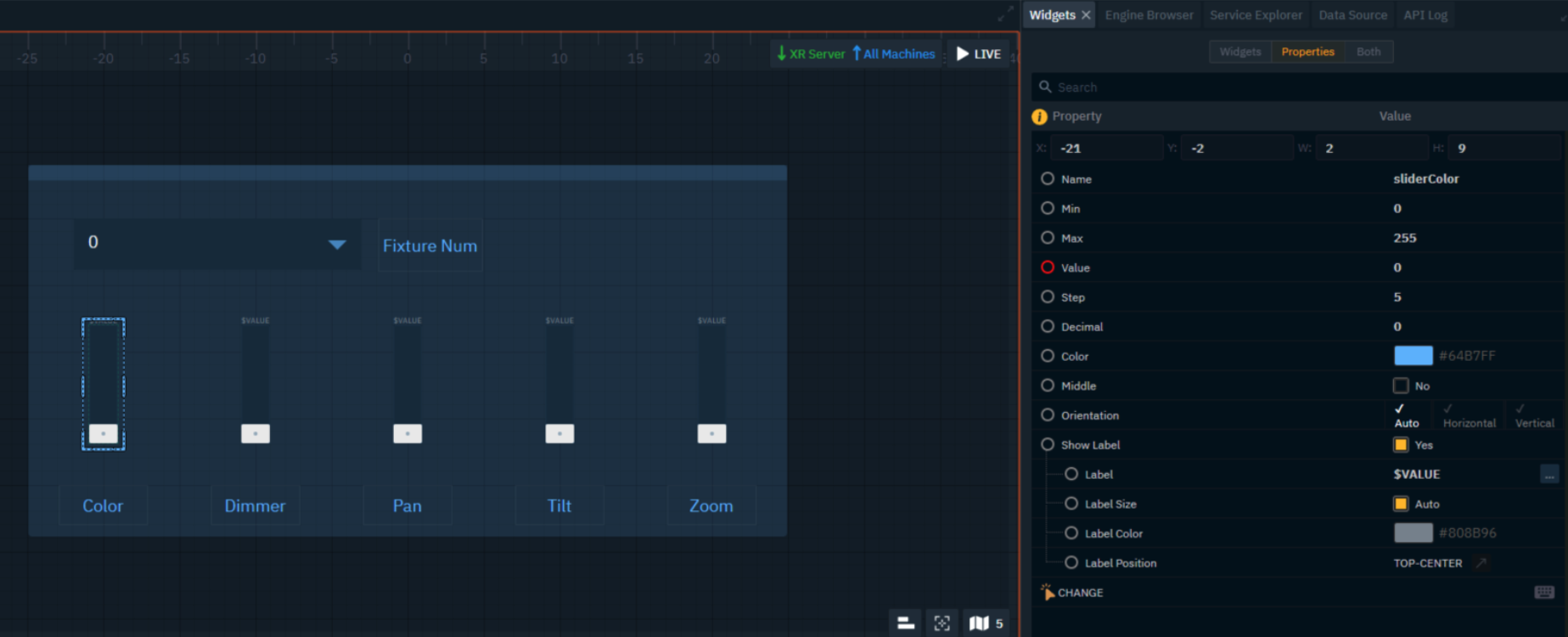The width and height of the screenshot is (1568, 637).
Task: Set Orientation to Horizontal
Action: pyautogui.click(x=1469, y=415)
